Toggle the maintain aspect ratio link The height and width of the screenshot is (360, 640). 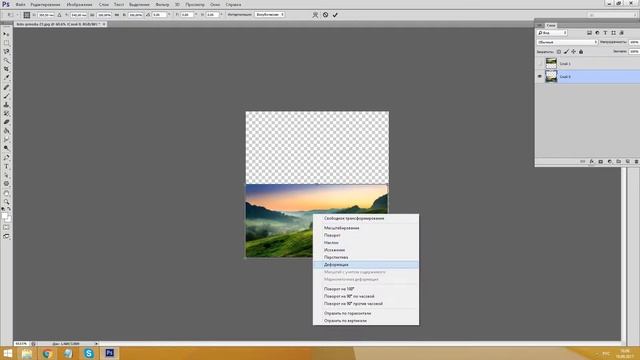tap(117, 15)
